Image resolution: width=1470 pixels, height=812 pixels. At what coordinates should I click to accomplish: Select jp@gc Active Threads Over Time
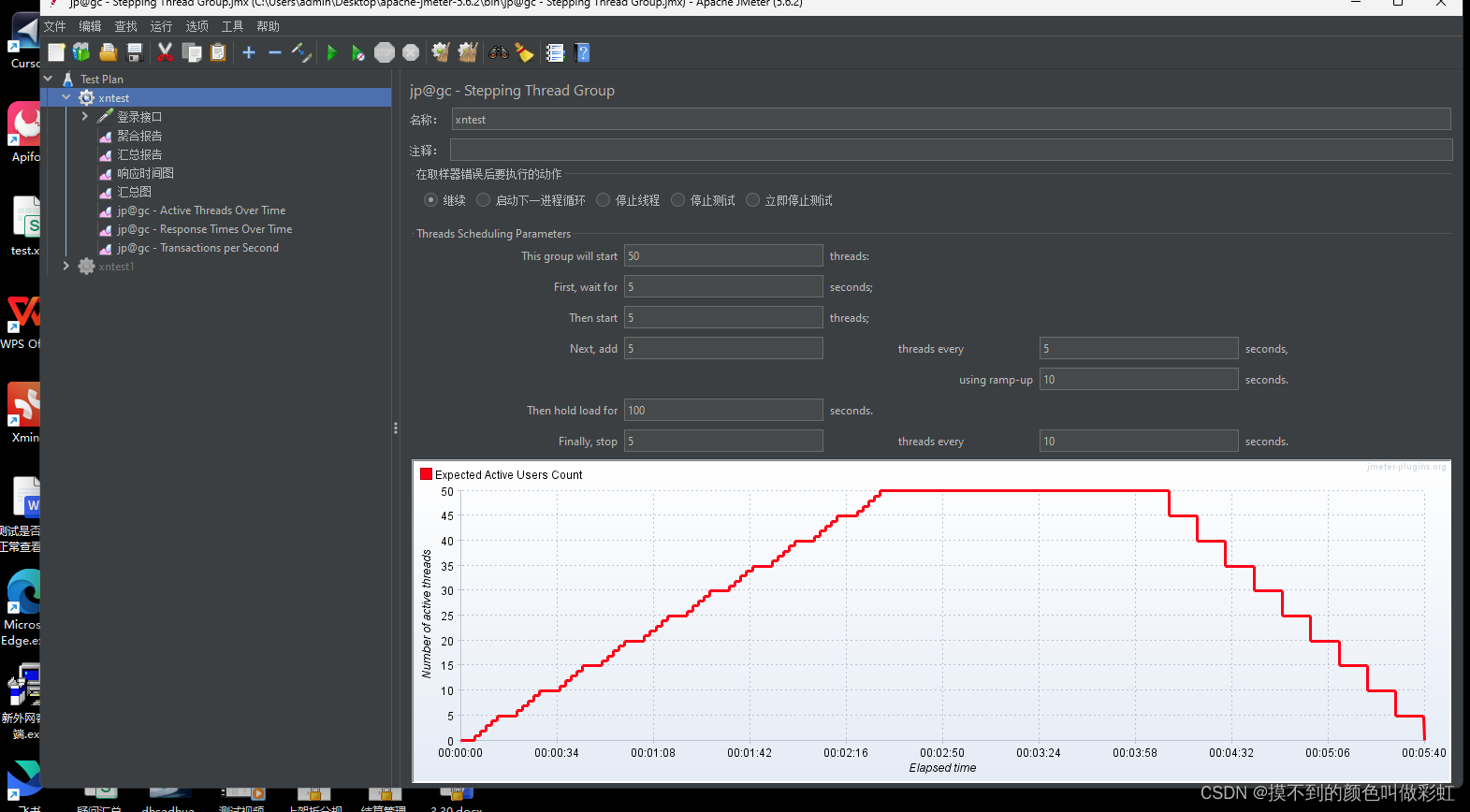point(201,210)
